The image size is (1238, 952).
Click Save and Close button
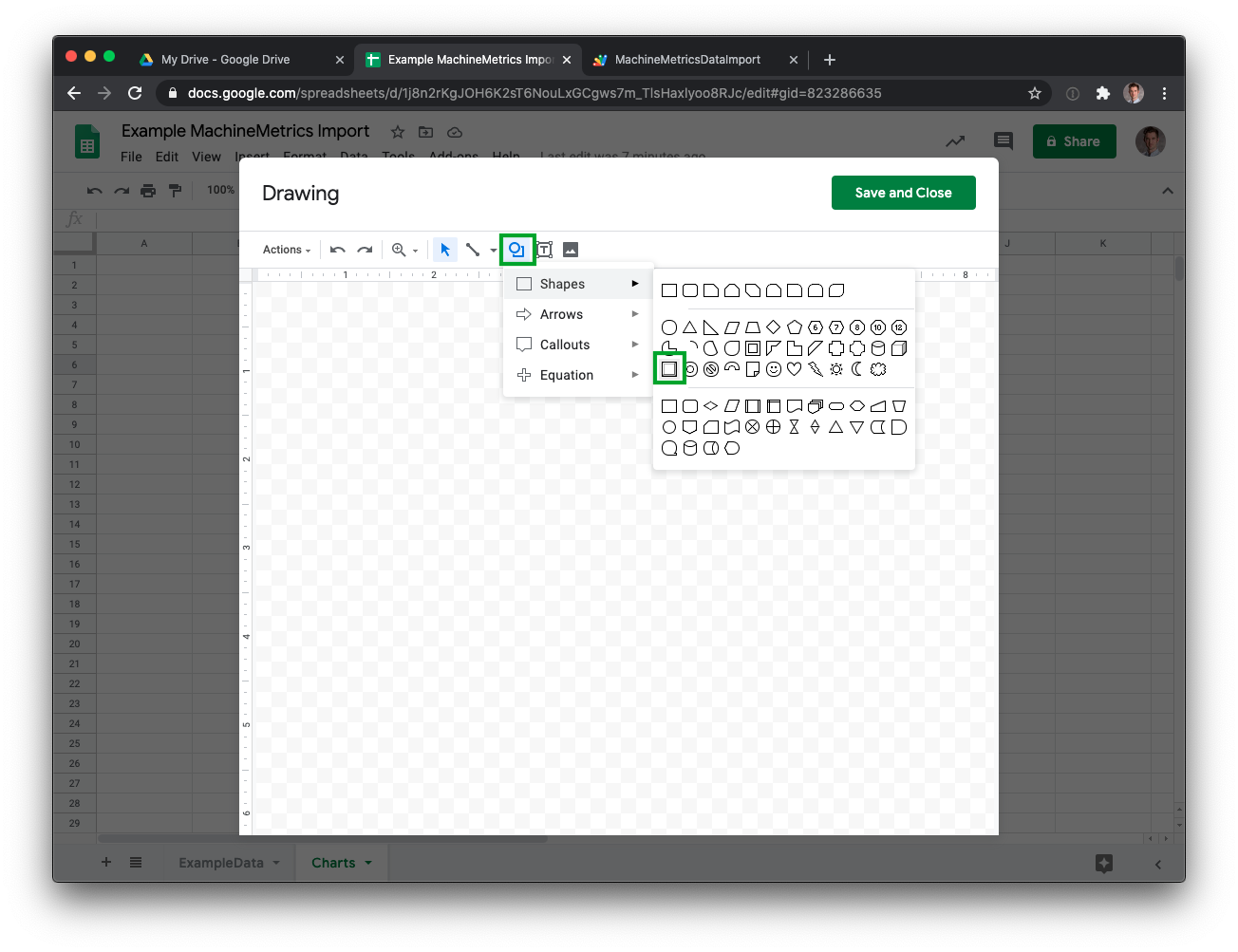click(903, 193)
